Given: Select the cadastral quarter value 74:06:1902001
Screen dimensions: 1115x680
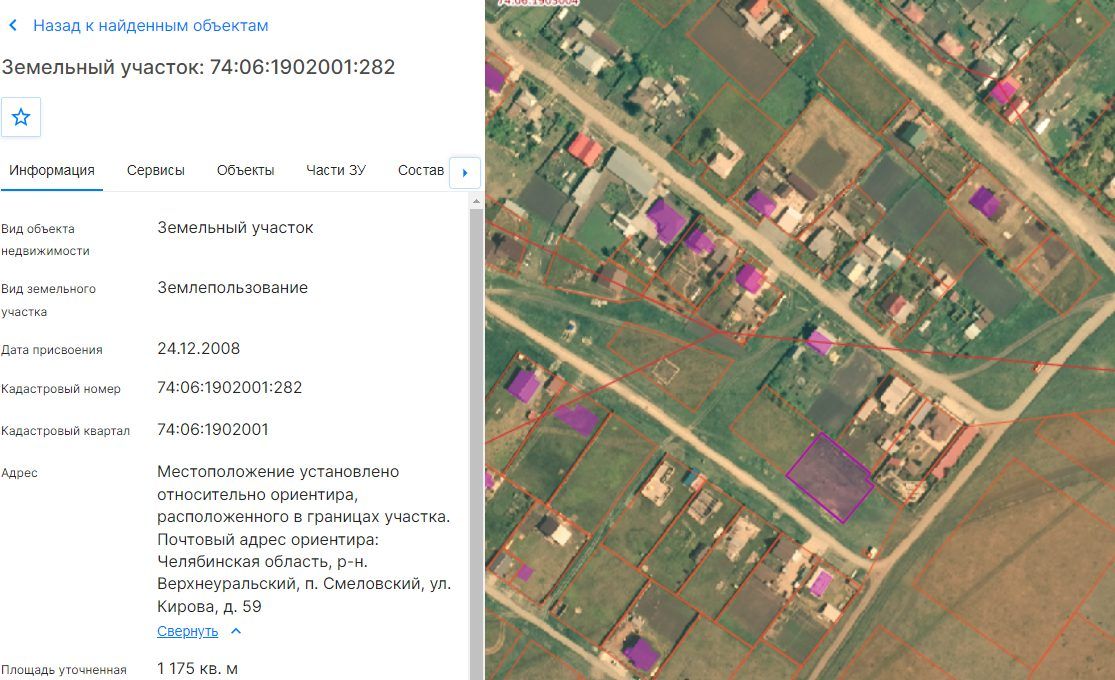Looking at the screenshot, I should click(213, 430).
